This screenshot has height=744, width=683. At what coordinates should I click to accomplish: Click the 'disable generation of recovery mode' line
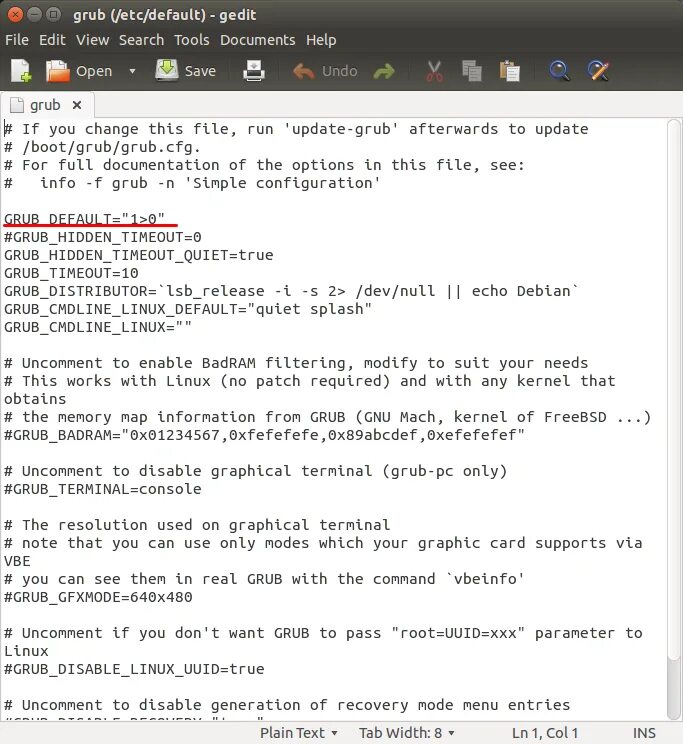pos(287,705)
